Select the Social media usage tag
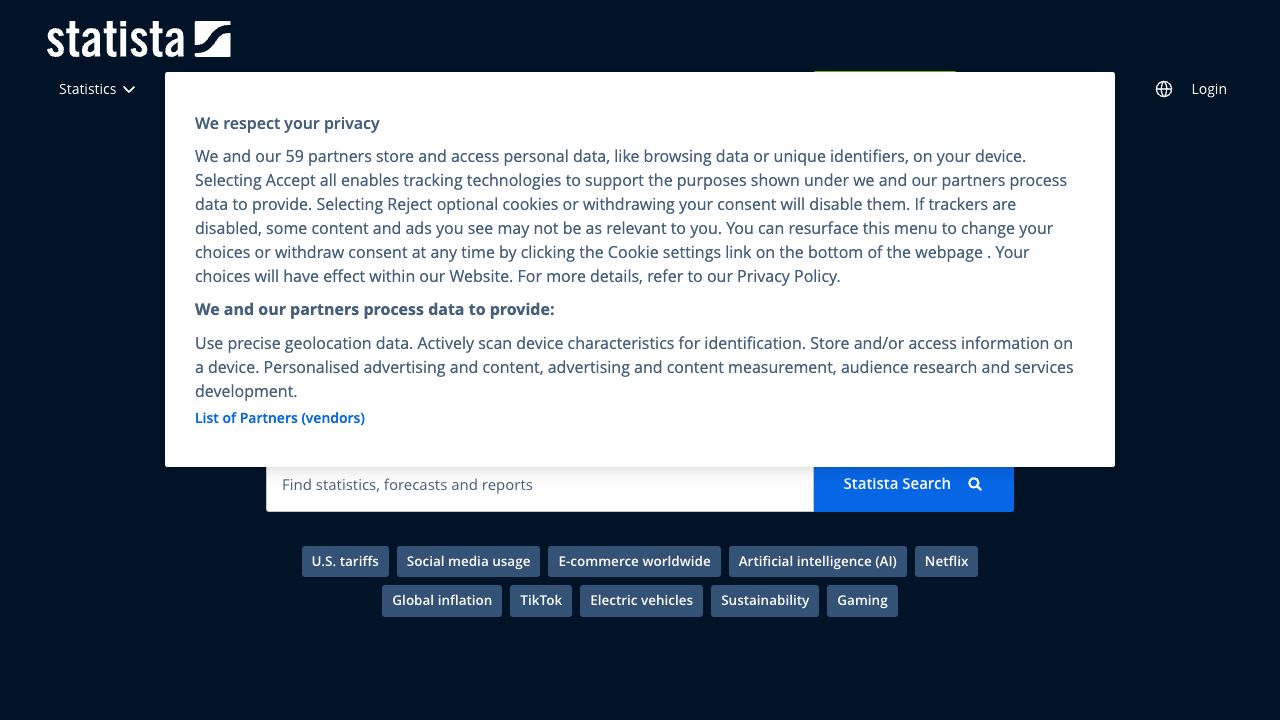 coord(468,561)
